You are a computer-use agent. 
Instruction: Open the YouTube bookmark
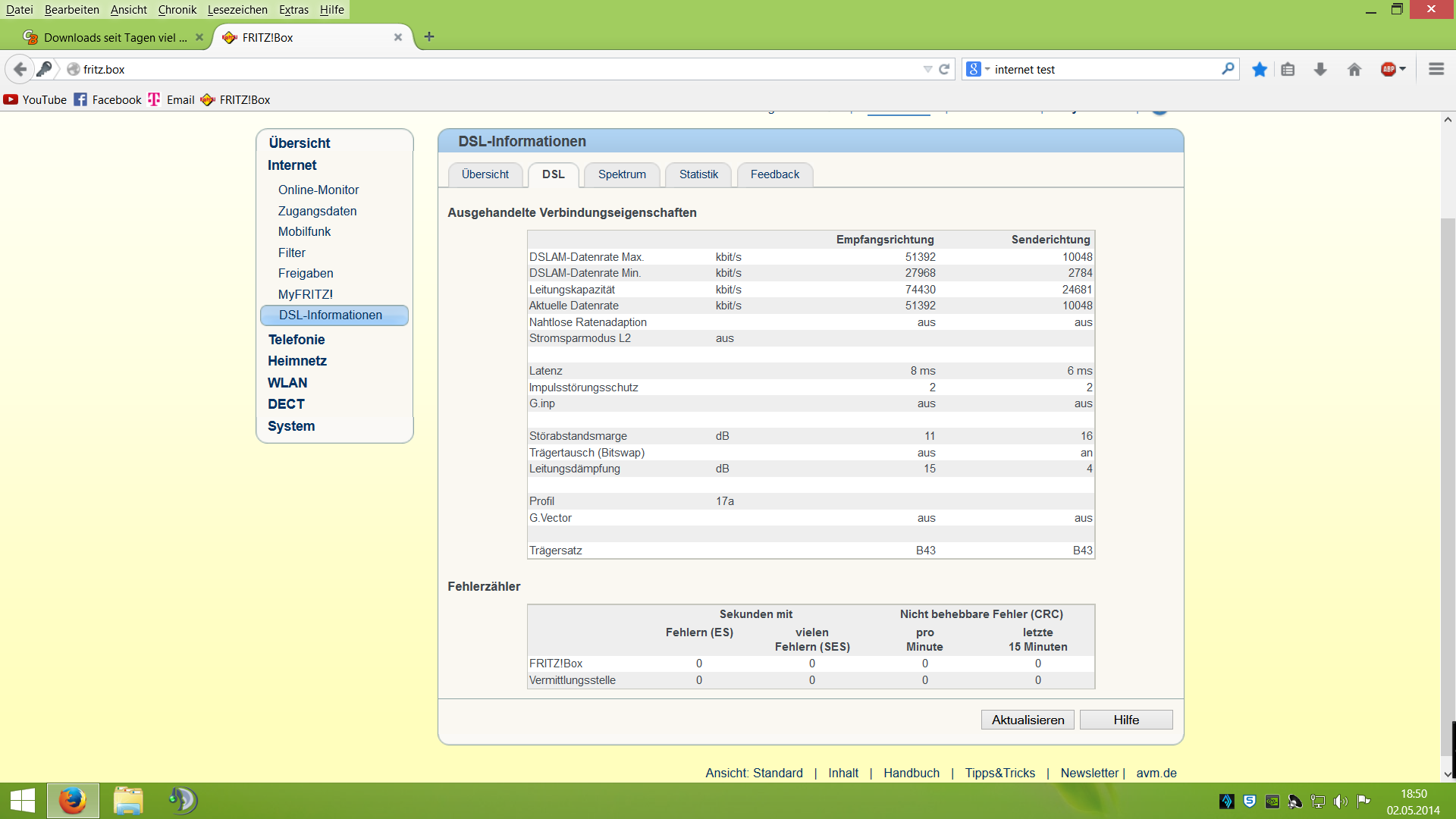35,99
